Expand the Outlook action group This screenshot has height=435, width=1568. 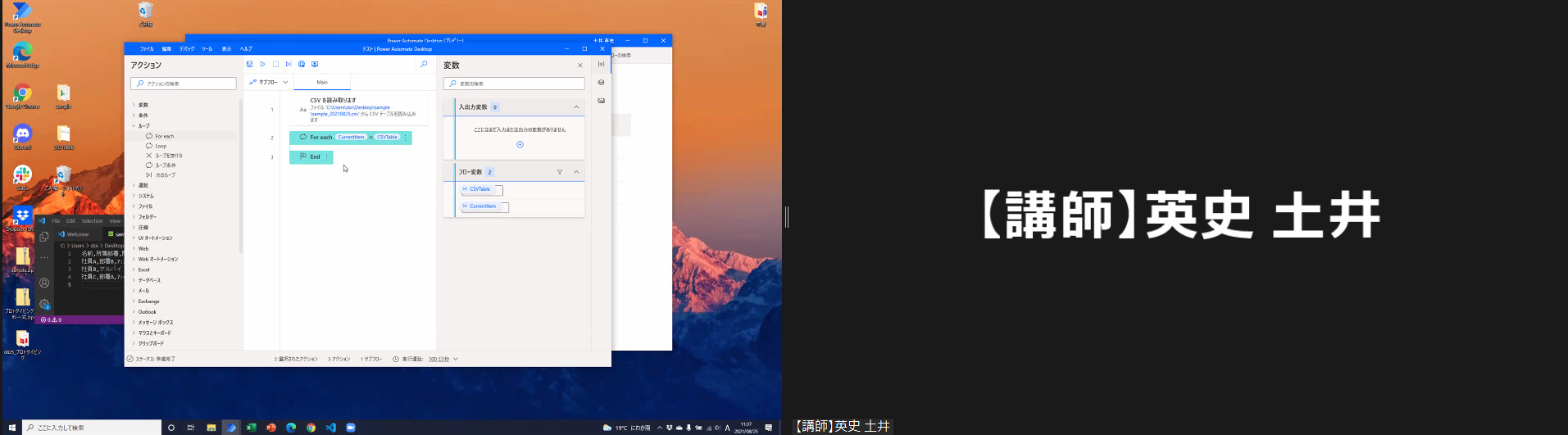(x=134, y=312)
